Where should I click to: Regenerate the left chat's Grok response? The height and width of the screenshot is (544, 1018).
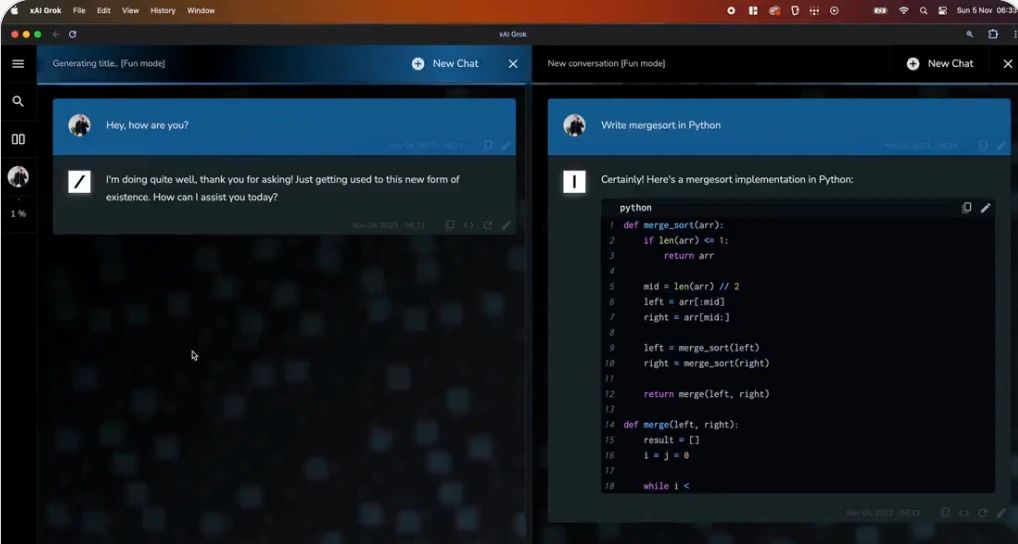487,225
